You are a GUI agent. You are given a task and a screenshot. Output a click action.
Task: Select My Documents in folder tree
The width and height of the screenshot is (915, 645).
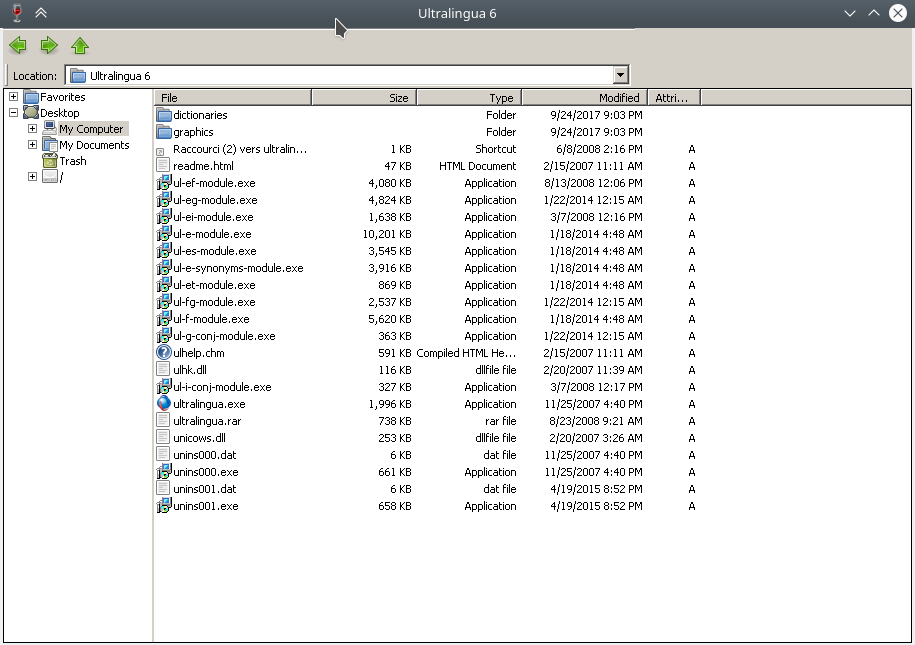[x=94, y=145]
